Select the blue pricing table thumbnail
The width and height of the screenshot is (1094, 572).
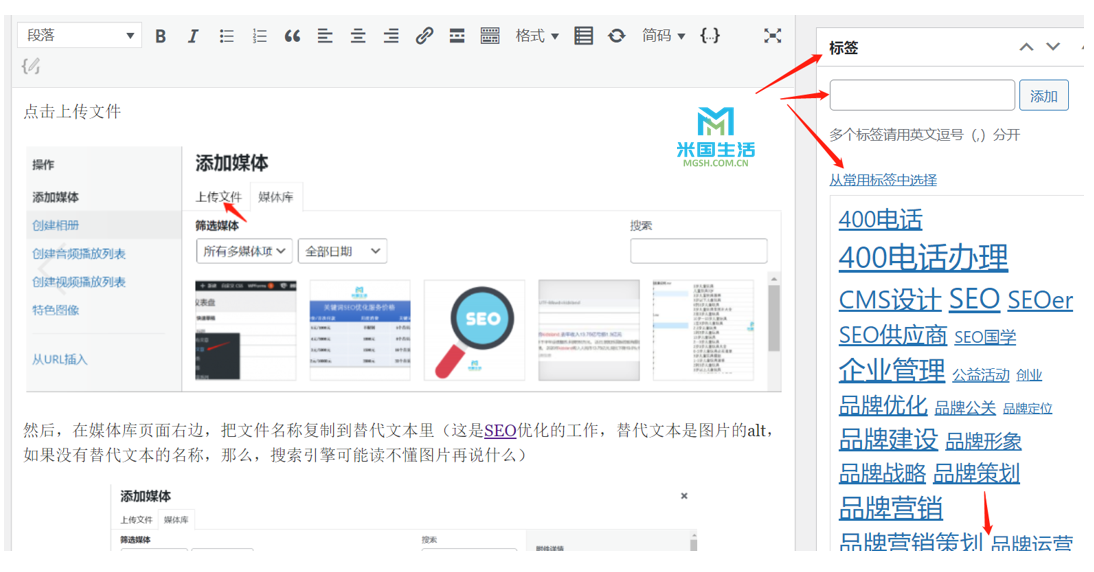click(360, 330)
